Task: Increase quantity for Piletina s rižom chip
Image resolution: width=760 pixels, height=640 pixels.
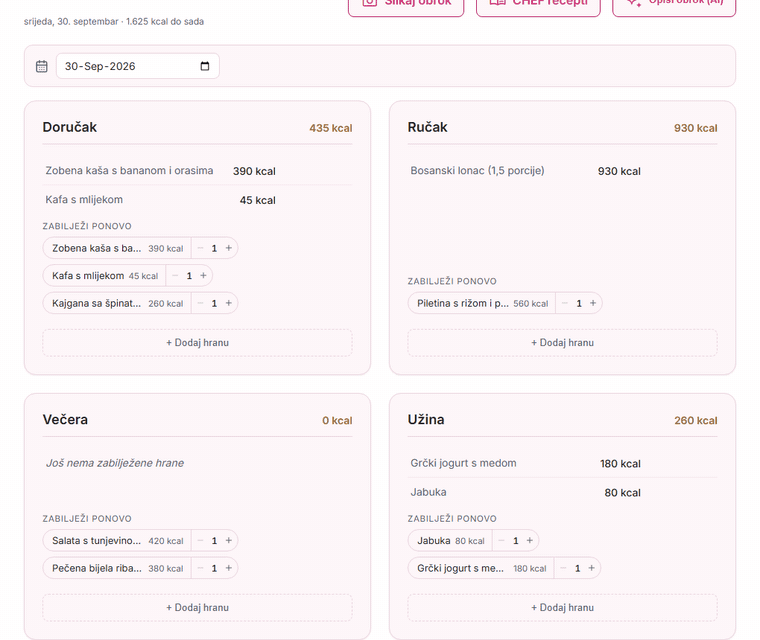Action: [593, 304]
